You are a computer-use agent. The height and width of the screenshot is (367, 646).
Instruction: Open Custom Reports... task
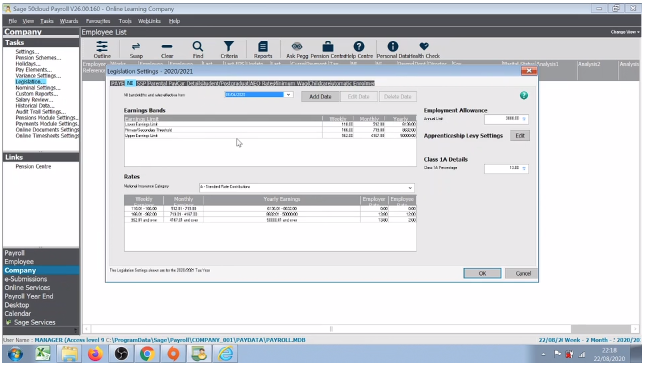[x=37, y=94]
